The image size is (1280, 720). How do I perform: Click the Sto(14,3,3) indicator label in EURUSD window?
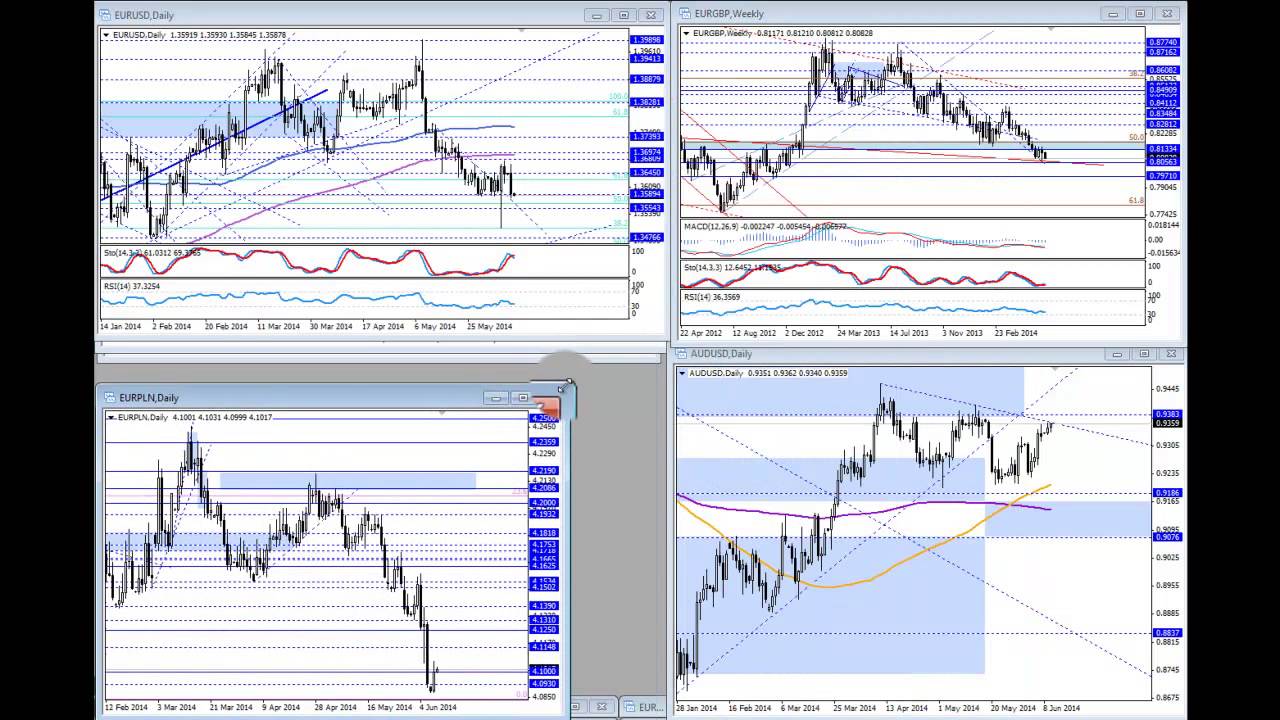click(x=152, y=253)
